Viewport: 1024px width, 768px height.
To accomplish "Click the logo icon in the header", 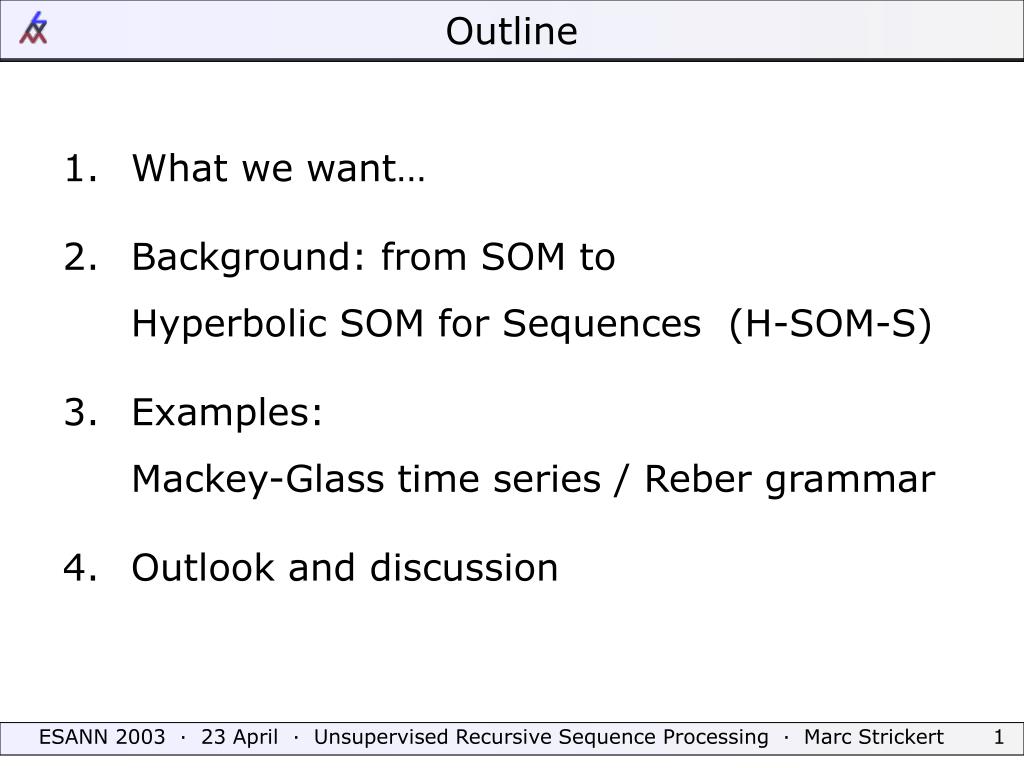I will tap(33, 28).
